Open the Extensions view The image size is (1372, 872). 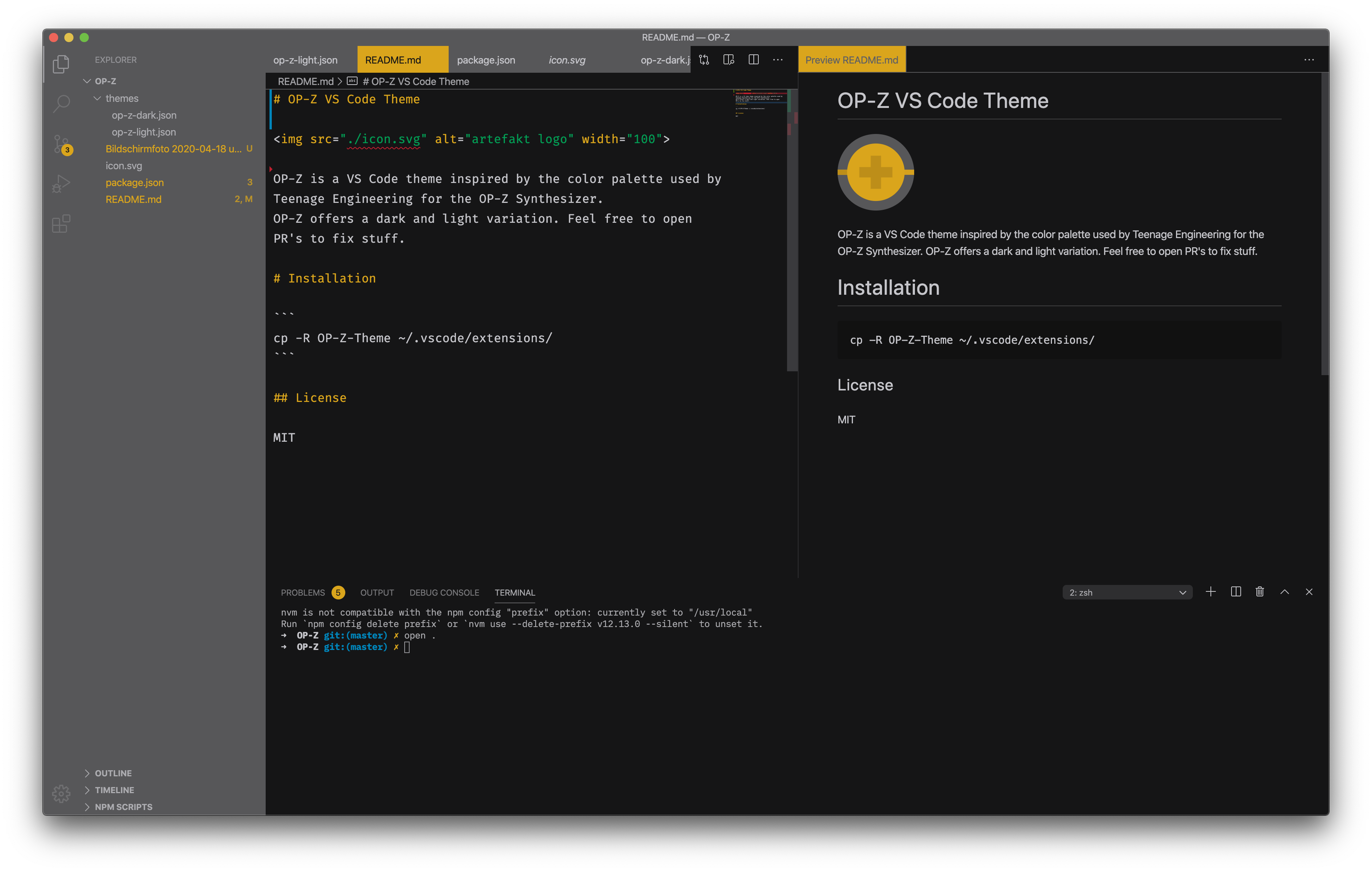(61, 223)
